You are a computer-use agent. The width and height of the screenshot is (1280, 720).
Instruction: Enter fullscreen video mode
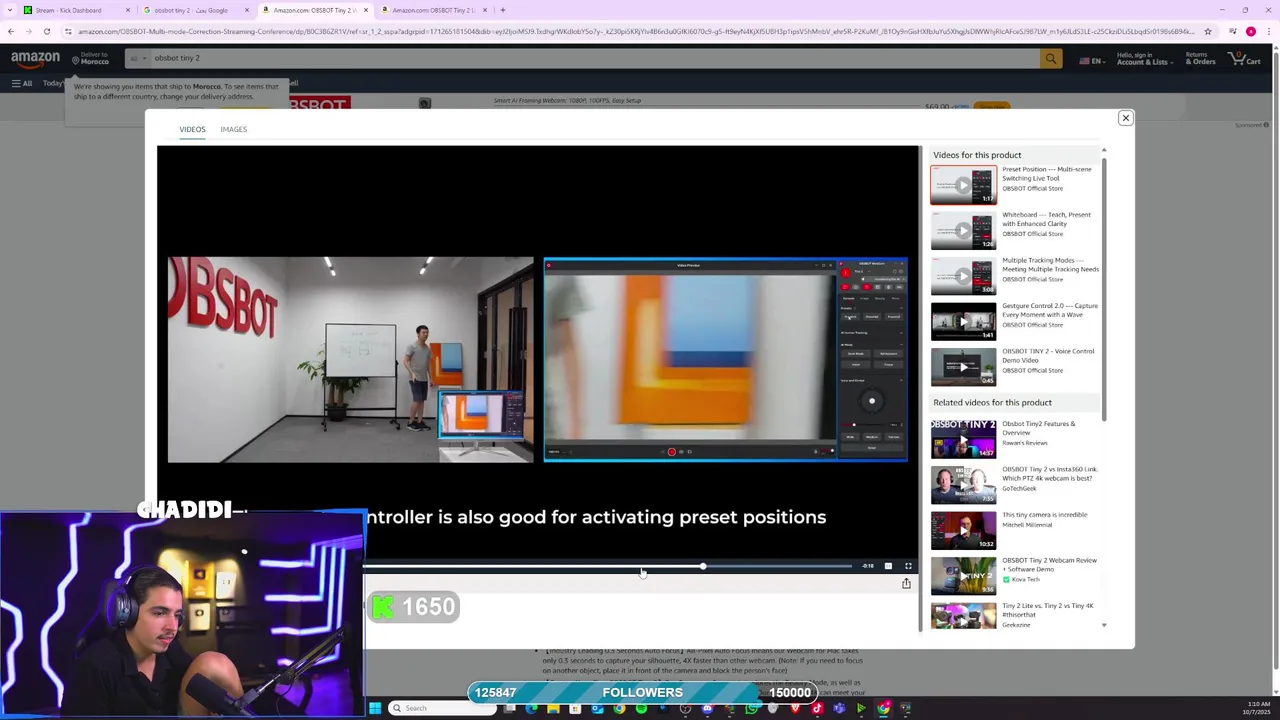908,566
